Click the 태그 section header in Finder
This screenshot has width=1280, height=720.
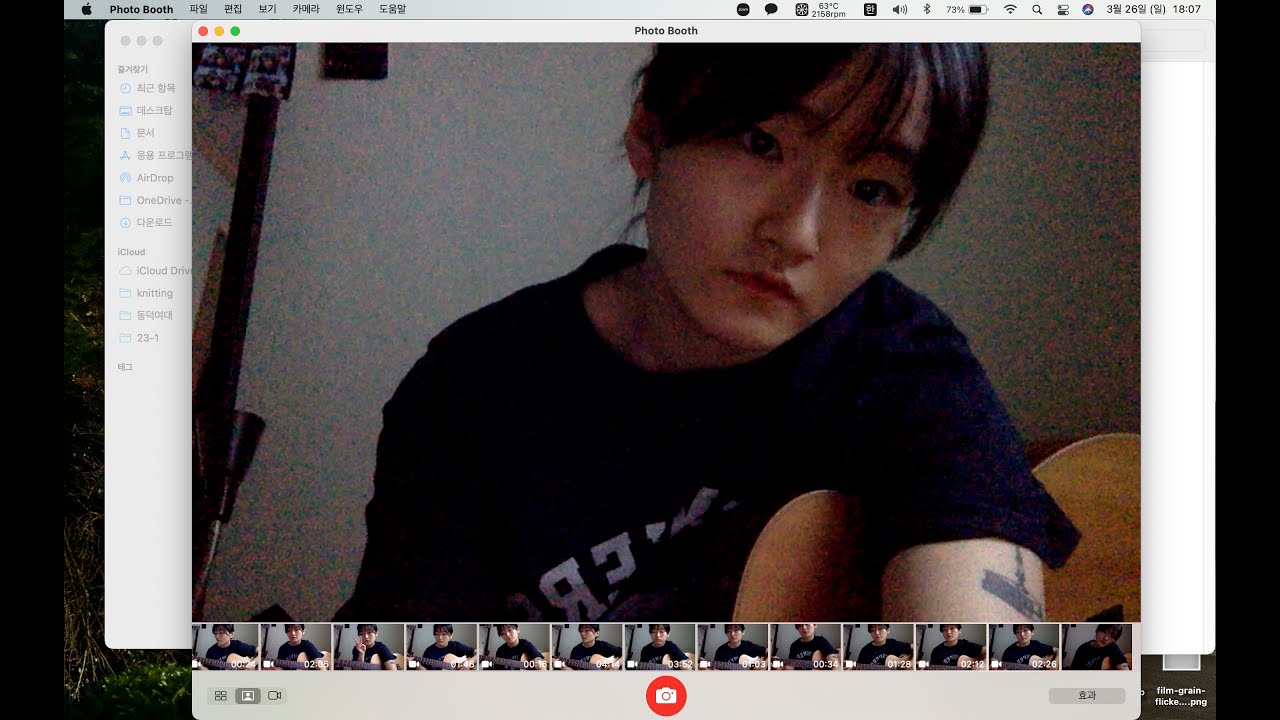(125, 367)
